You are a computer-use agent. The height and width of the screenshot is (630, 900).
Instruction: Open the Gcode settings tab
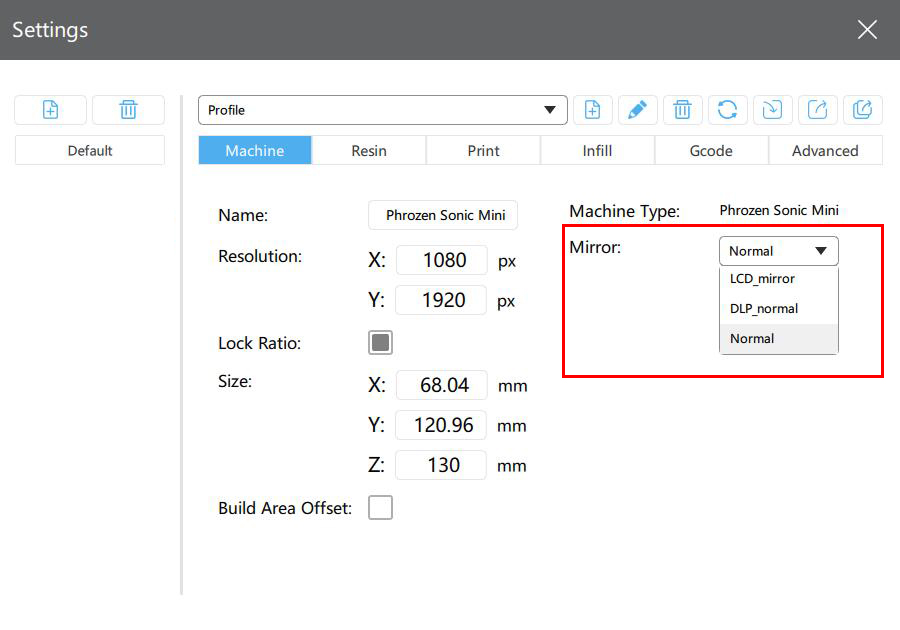pyautogui.click(x=711, y=150)
